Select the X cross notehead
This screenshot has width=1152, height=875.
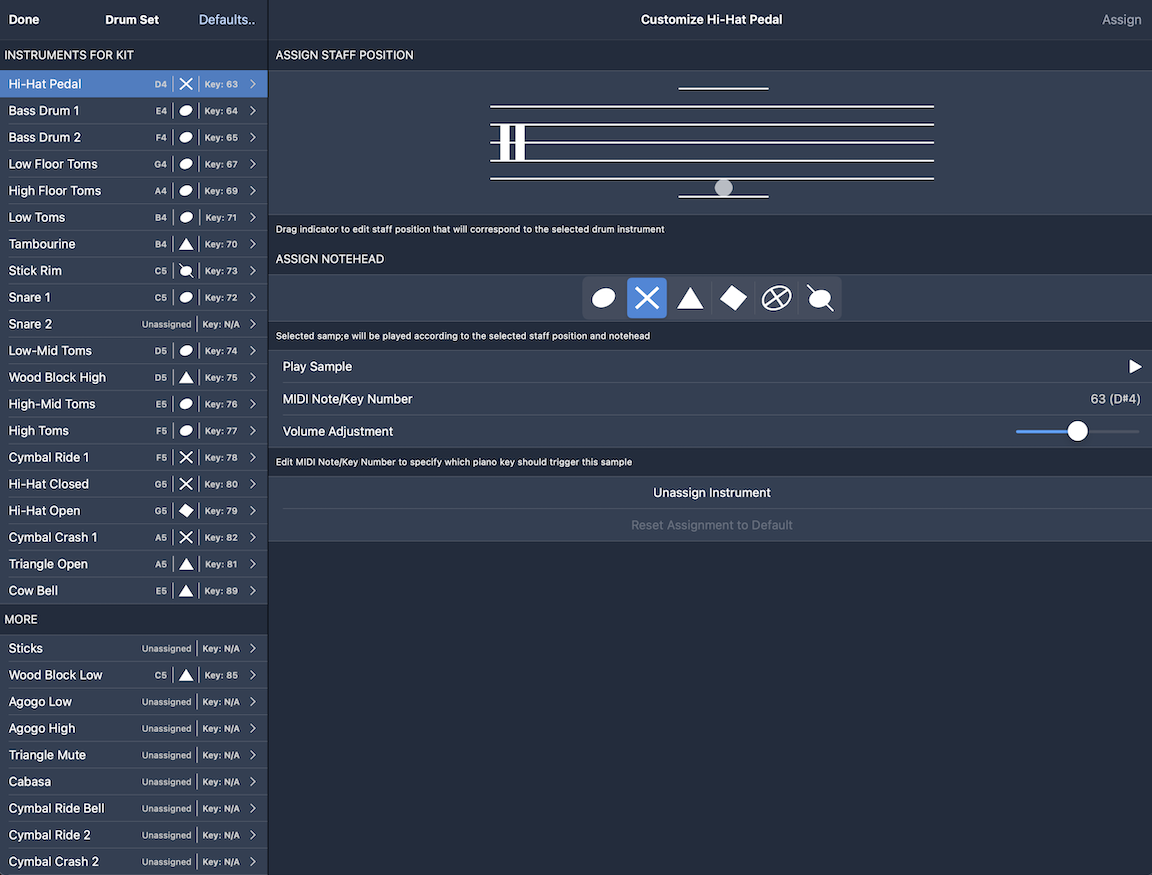647,298
